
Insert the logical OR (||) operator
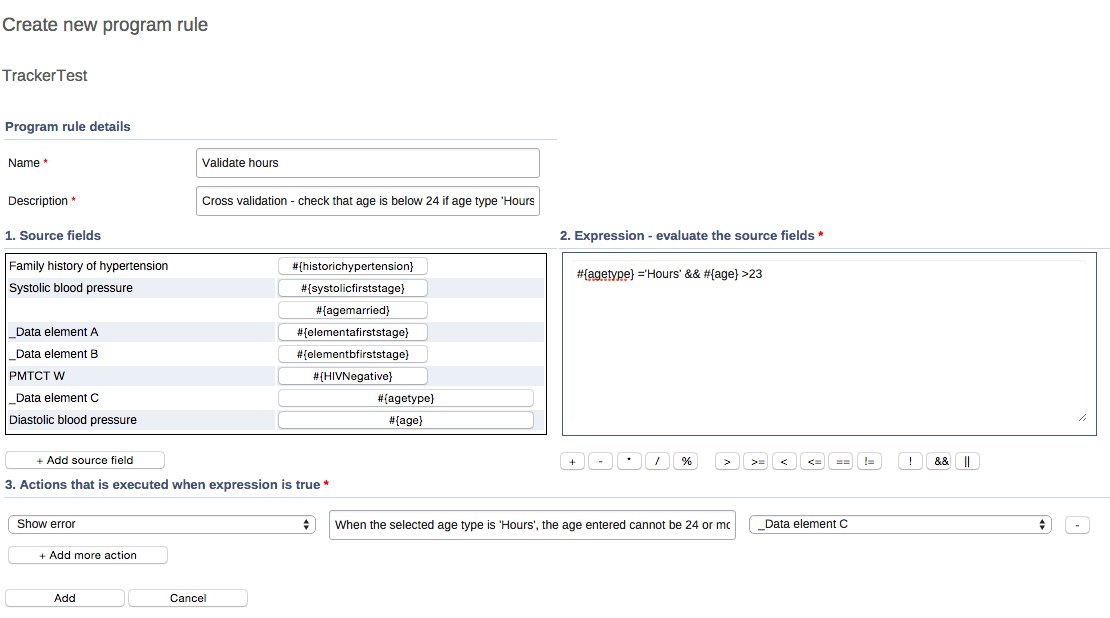[x=967, y=461]
